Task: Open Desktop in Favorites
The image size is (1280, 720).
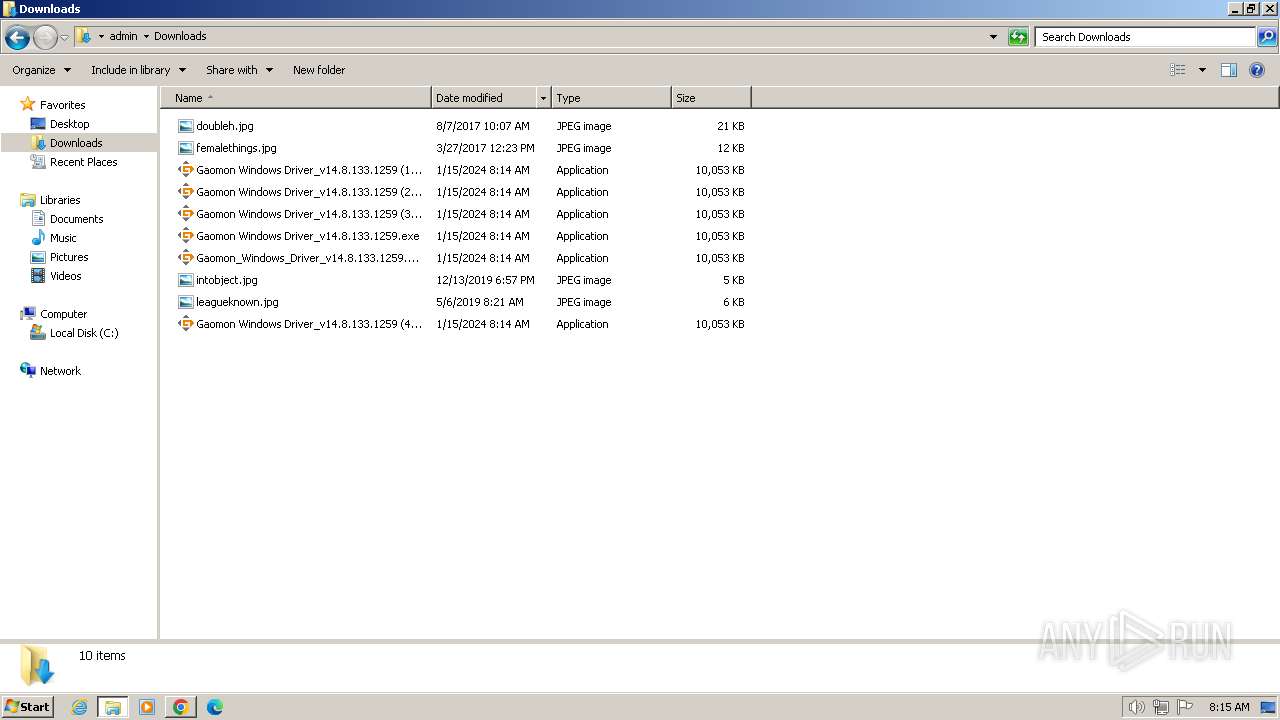Action: [x=69, y=124]
